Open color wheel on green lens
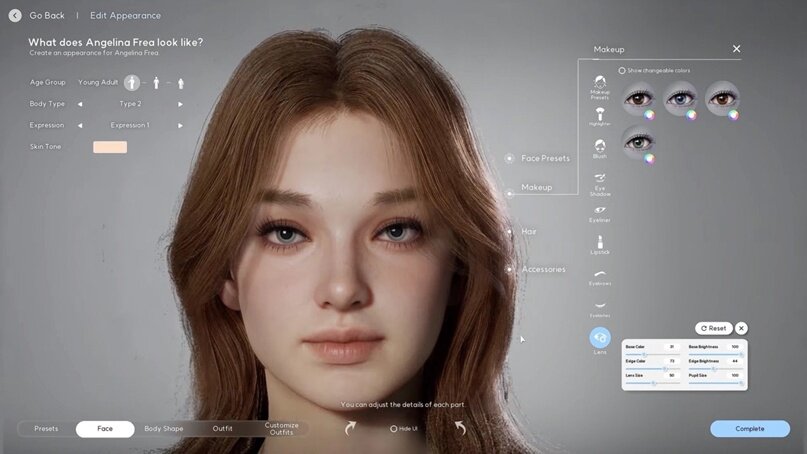Viewport: 807px width, 454px height. pyautogui.click(x=650, y=159)
